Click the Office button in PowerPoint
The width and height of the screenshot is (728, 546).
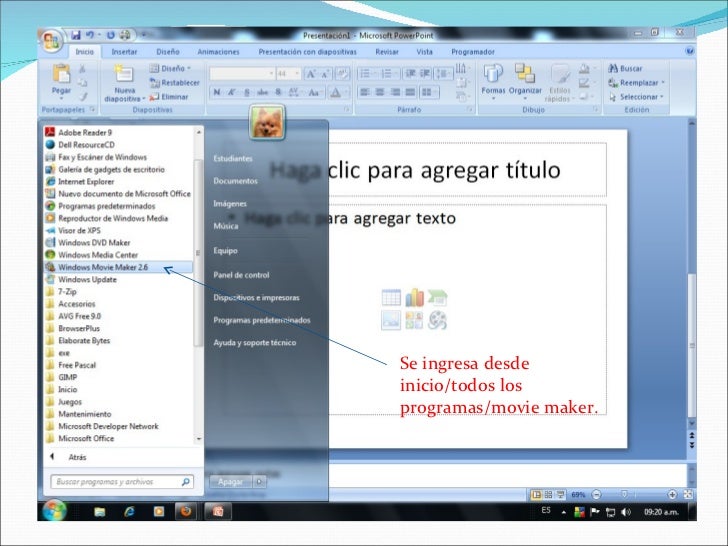tap(51, 42)
